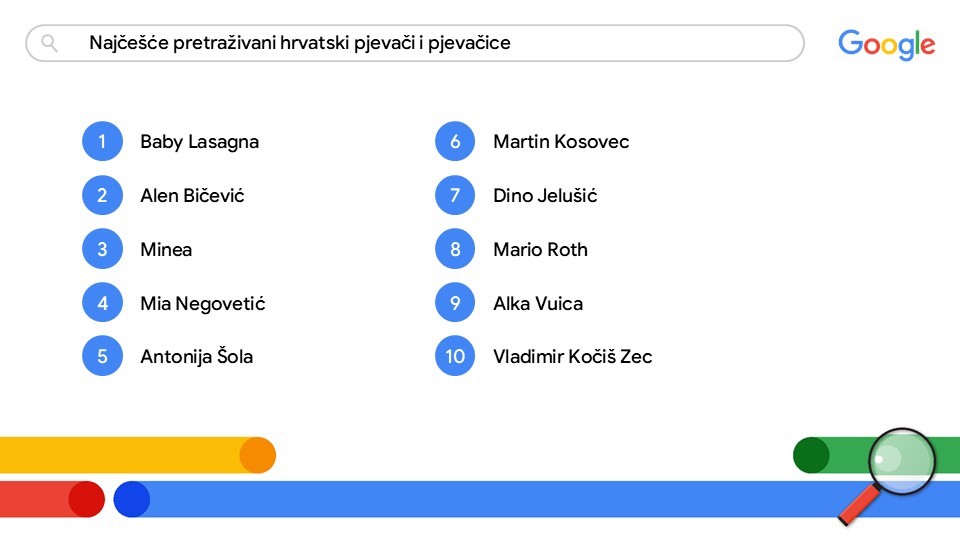Viewport: 960px width, 540px height.
Task: Choose Mia Negovetić from the list
Action: (203, 303)
